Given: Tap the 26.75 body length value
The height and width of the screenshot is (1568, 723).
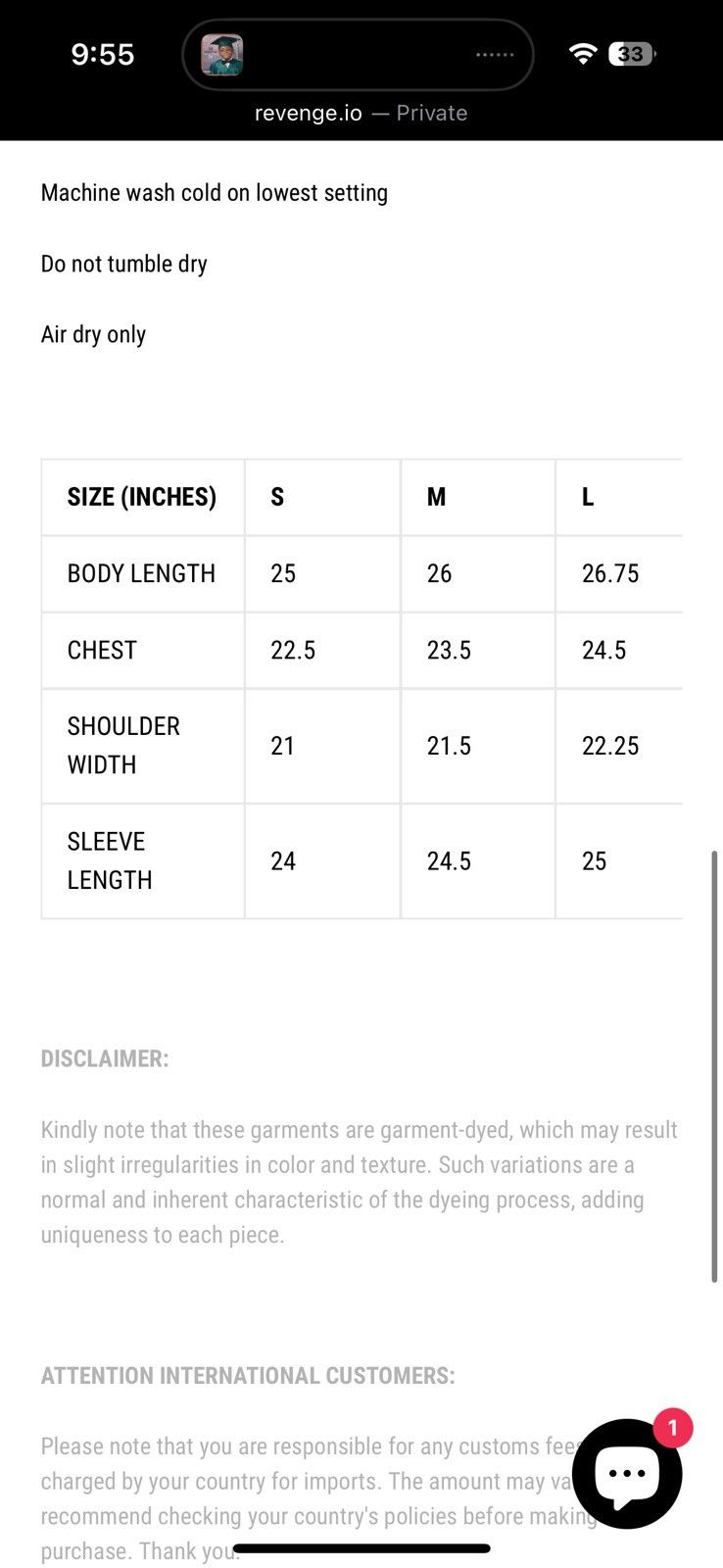Looking at the screenshot, I should coord(610,573).
